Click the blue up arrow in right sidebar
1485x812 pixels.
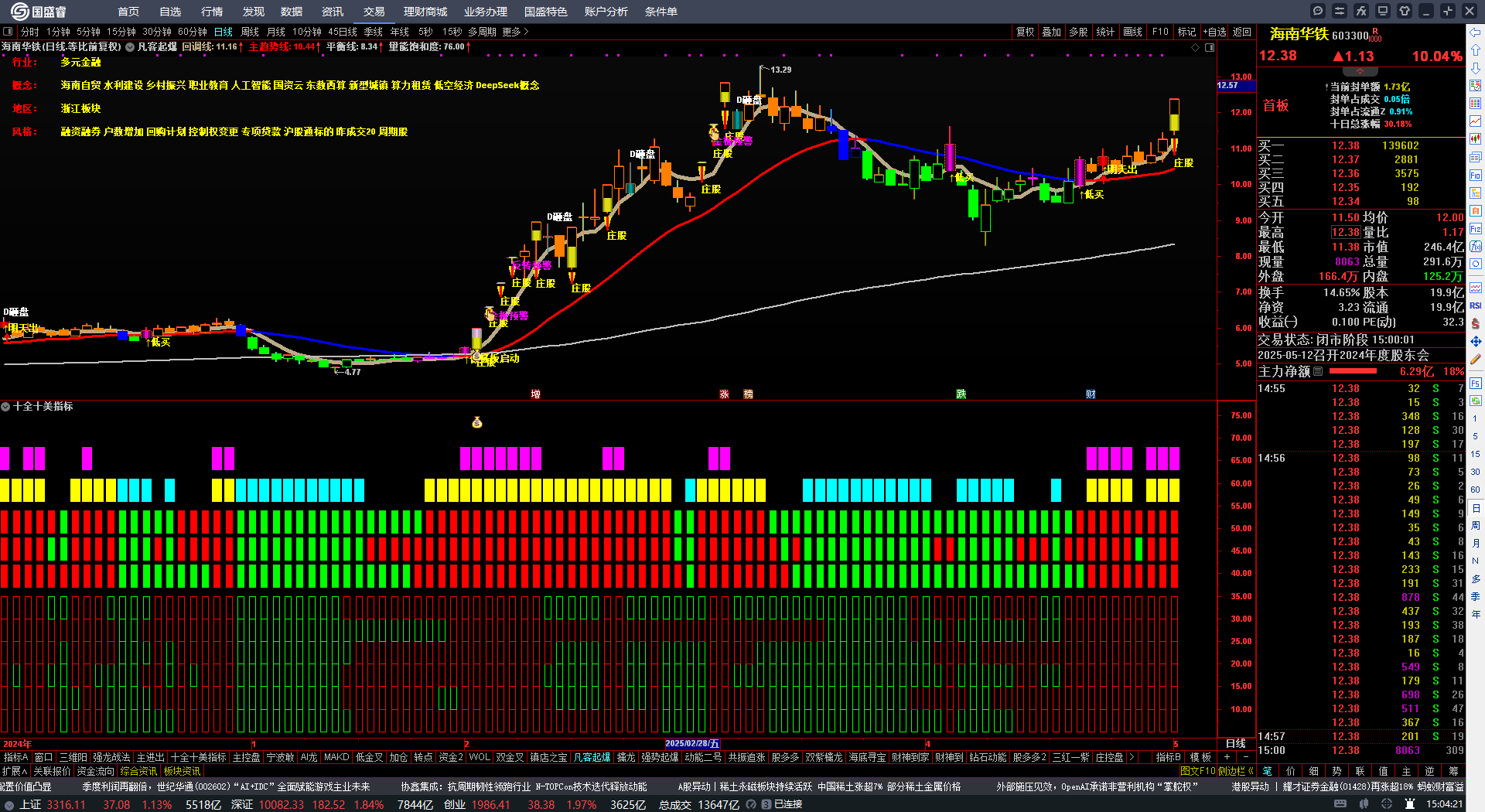(1476, 50)
